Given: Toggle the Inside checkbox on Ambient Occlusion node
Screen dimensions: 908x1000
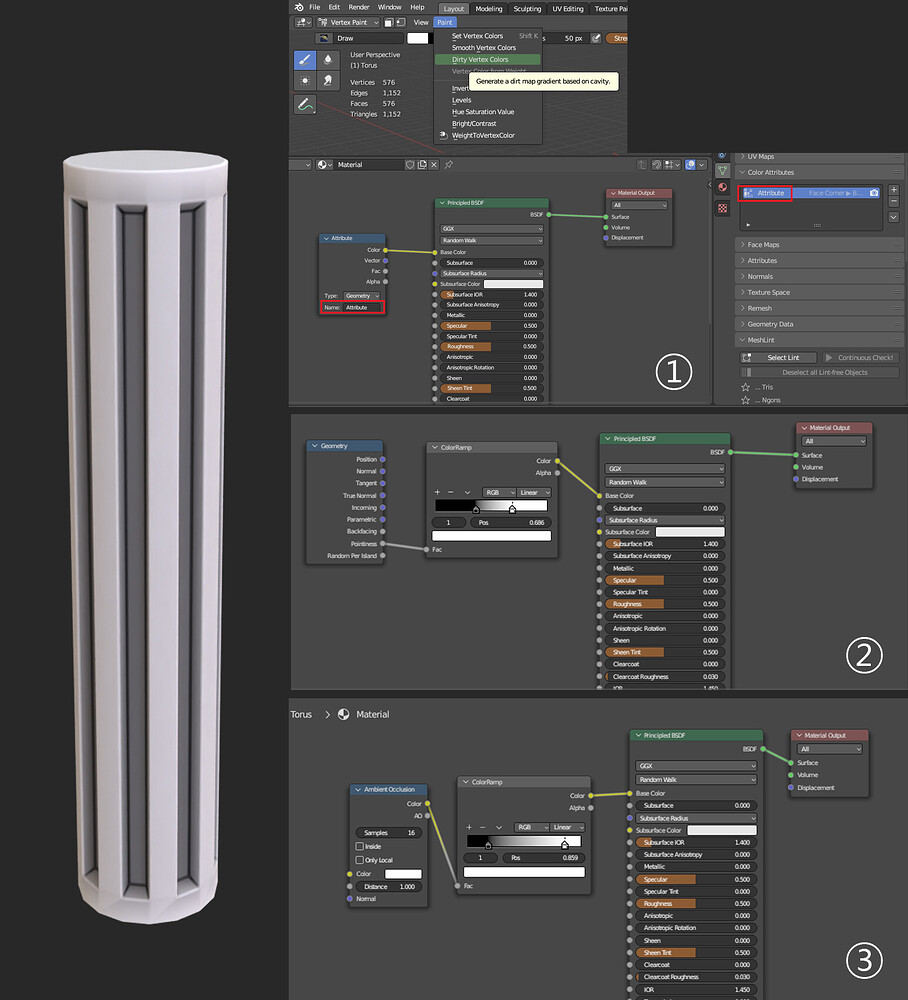Looking at the screenshot, I should (x=360, y=847).
